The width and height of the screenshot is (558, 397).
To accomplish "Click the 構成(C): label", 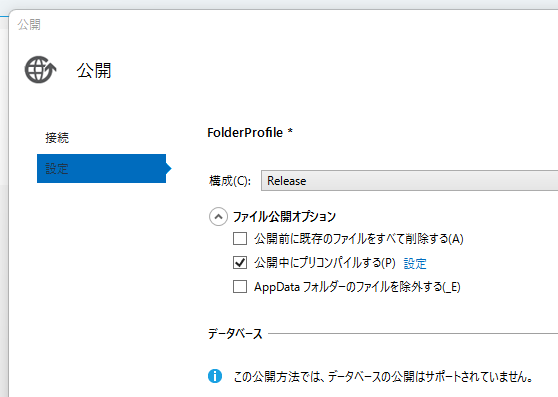I will [x=230, y=181].
